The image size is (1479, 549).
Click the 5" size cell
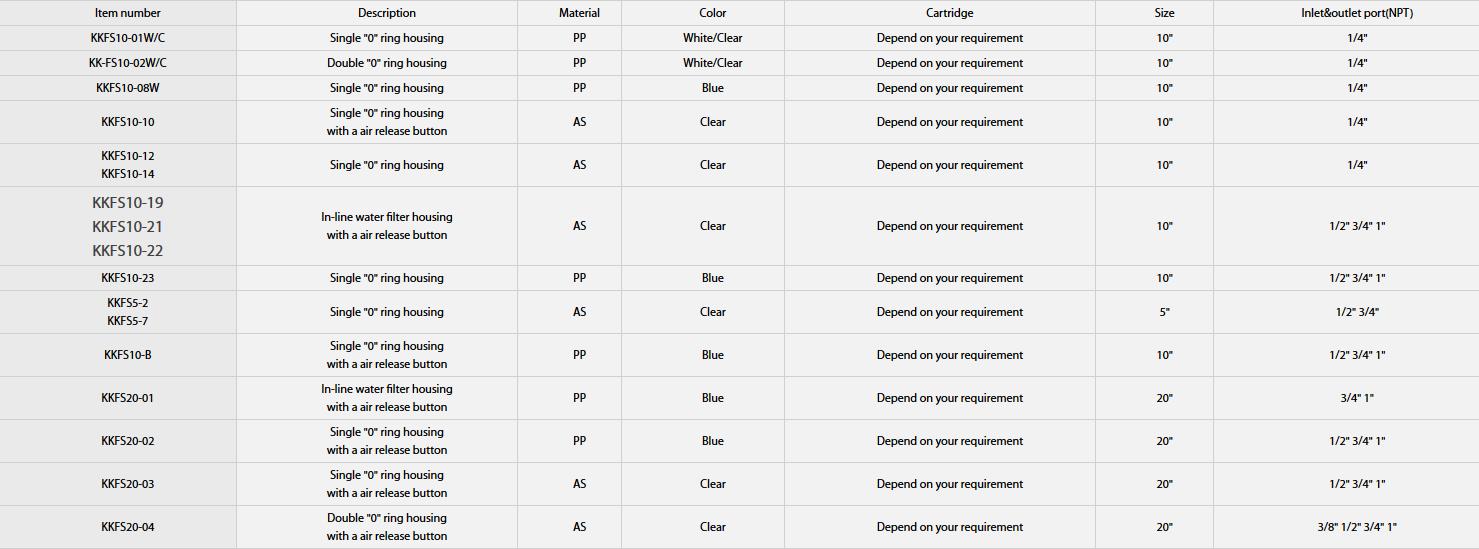[1164, 312]
